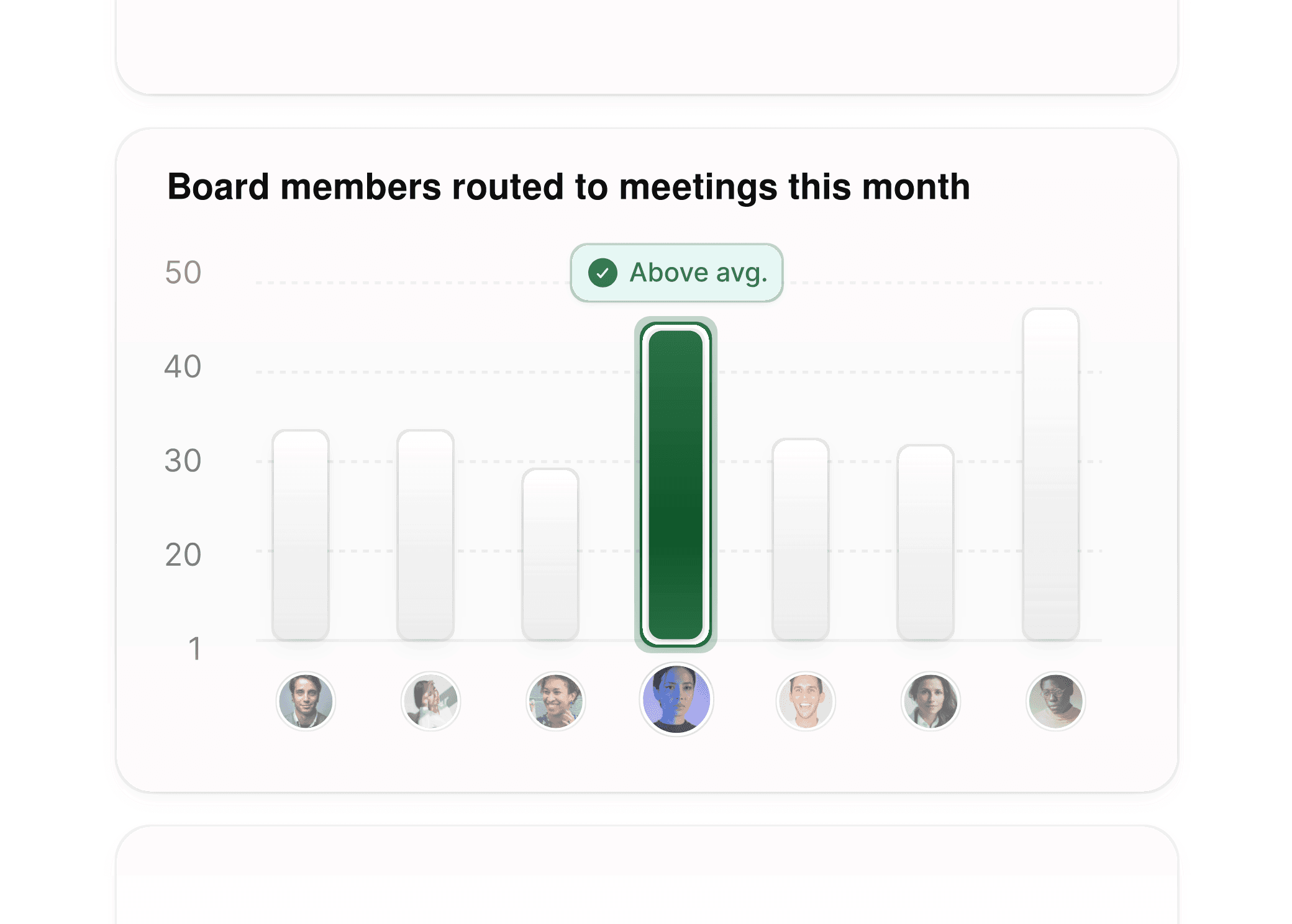
Task: Click the chart title text
Action: 570,186
